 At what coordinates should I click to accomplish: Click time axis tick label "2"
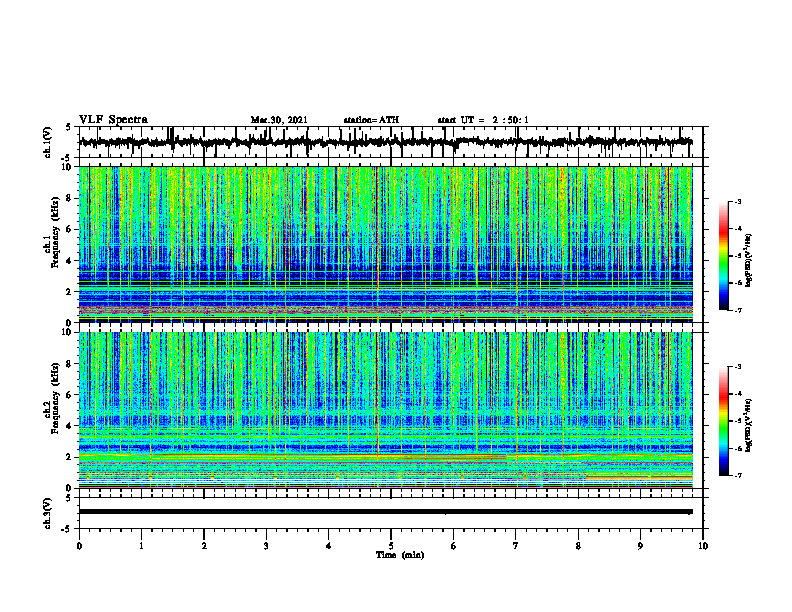[204, 546]
